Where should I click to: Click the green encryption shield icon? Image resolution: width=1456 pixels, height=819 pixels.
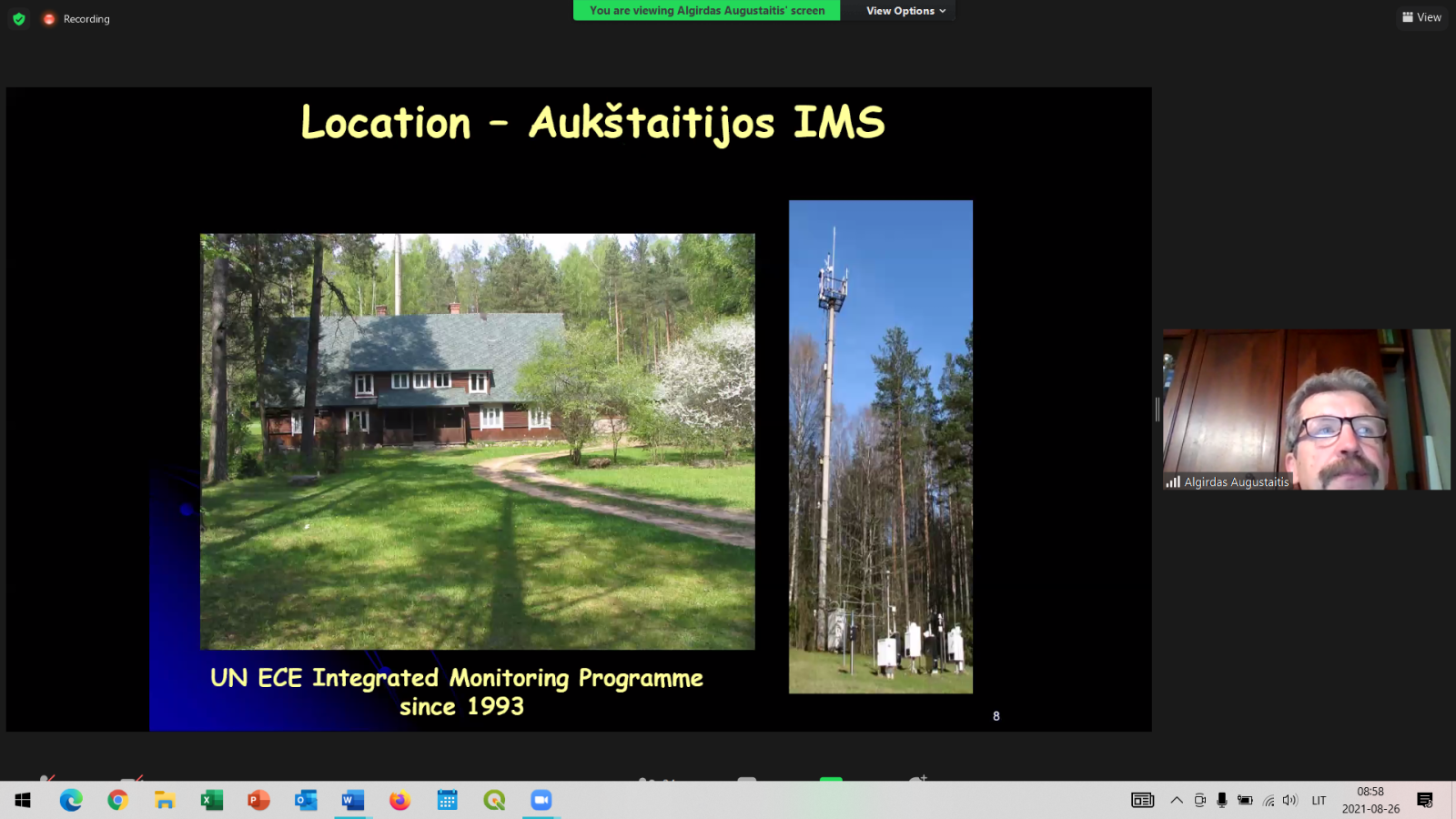[x=19, y=19]
